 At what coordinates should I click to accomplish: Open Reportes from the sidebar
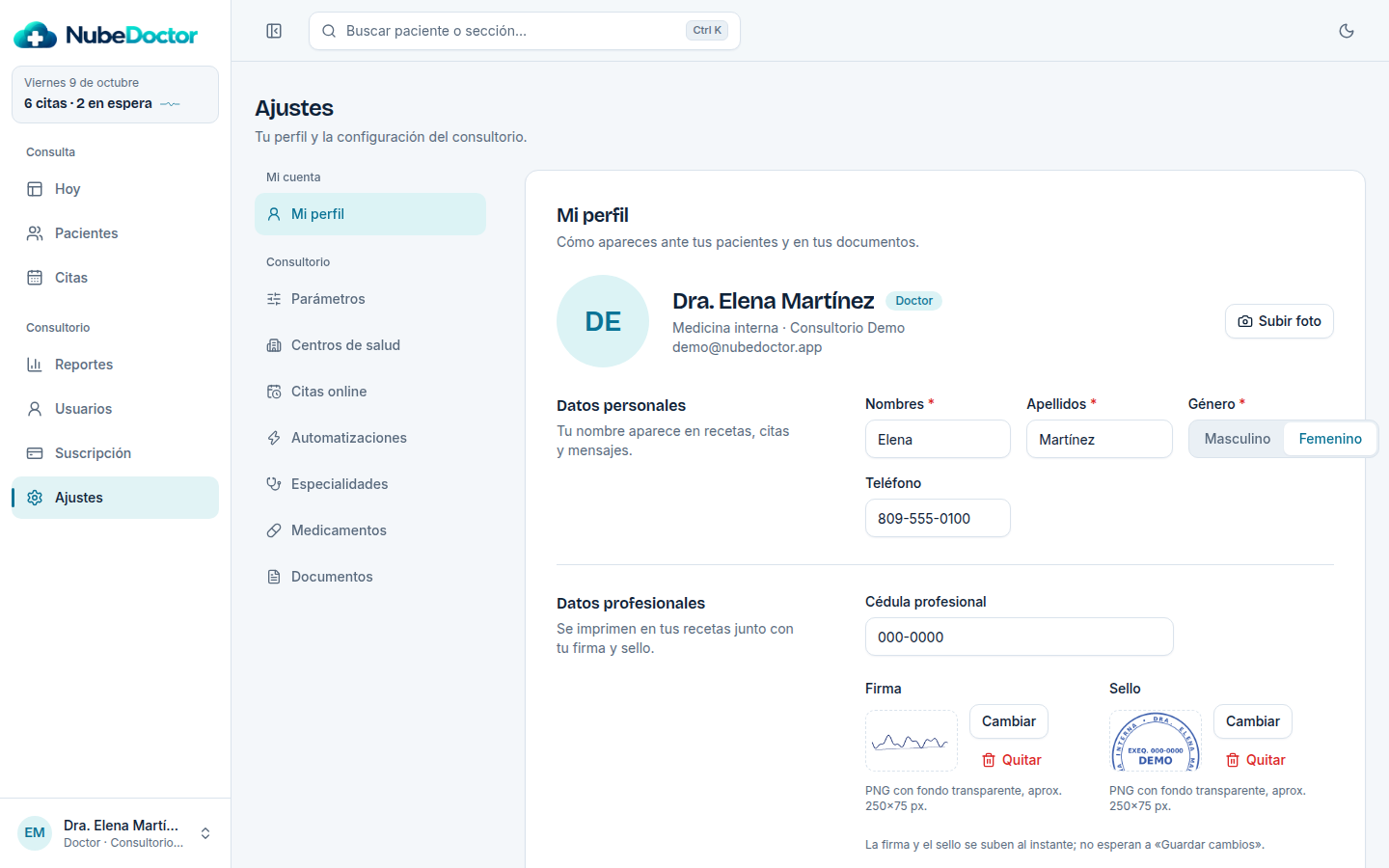pos(115,365)
